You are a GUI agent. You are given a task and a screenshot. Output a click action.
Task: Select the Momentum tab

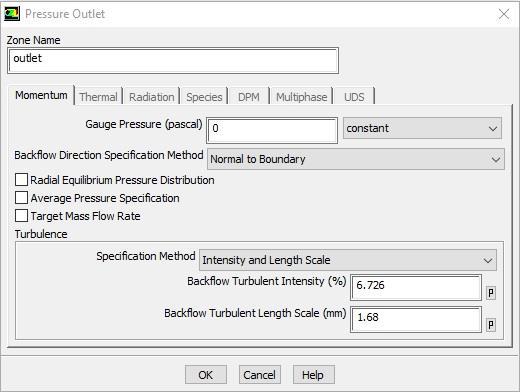point(41,95)
